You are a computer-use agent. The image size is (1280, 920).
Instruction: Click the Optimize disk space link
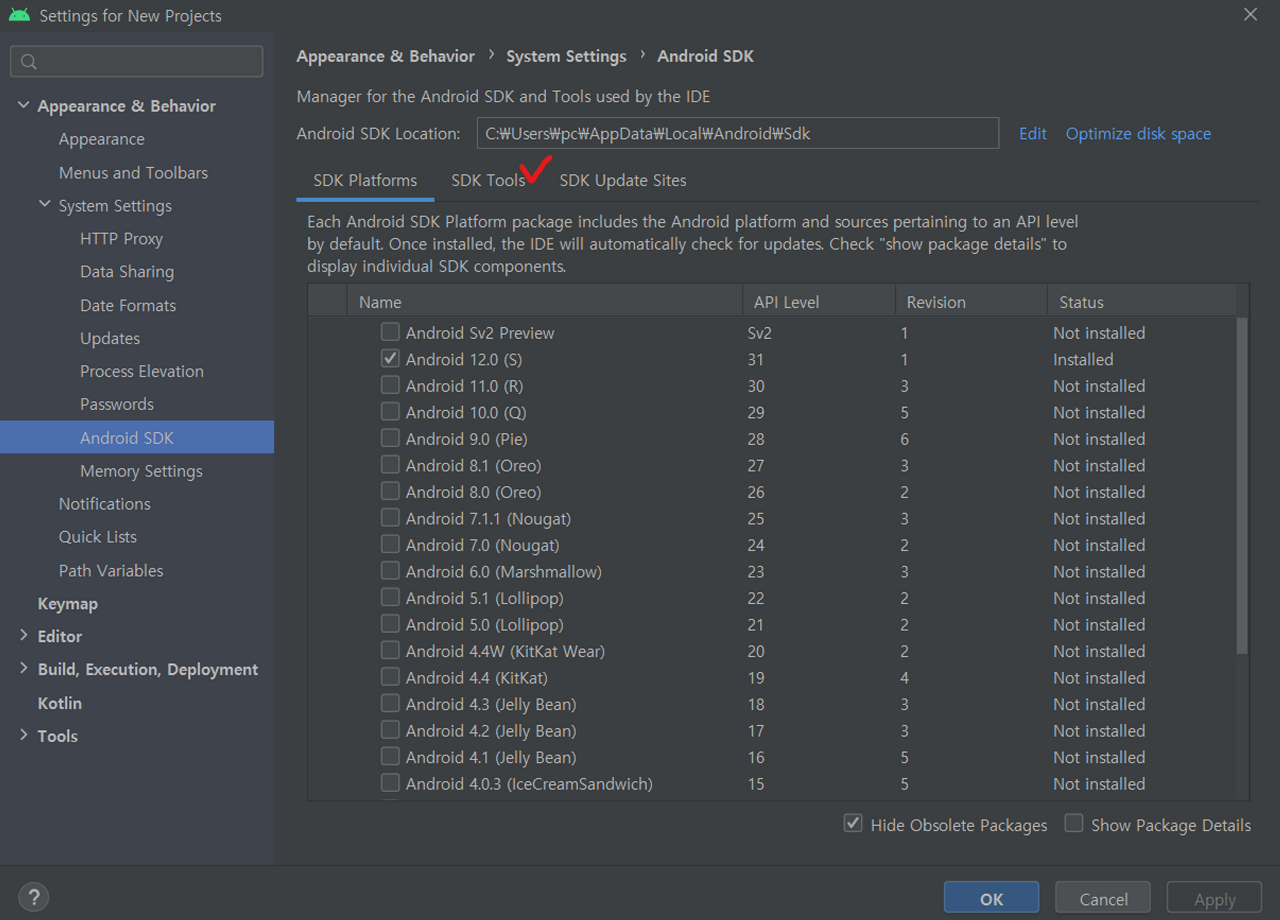point(1138,133)
